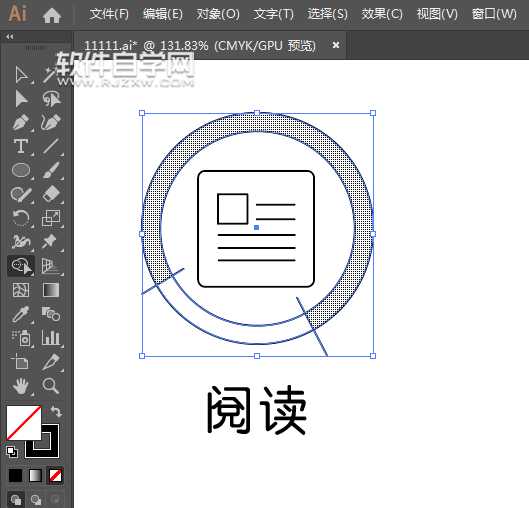The height and width of the screenshot is (508, 529).
Task: Select the Paintbrush tool
Action: click(x=51, y=170)
